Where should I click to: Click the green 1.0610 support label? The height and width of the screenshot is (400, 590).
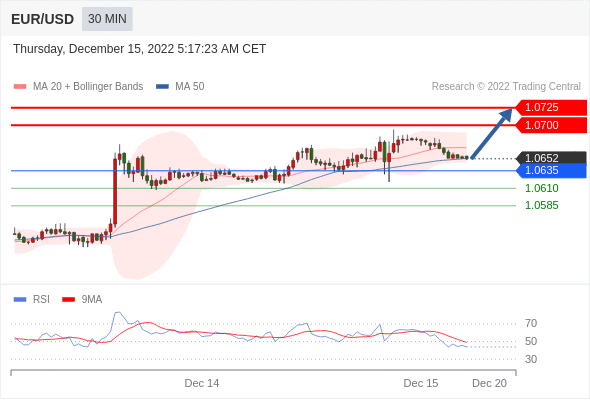[x=541, y=188]
